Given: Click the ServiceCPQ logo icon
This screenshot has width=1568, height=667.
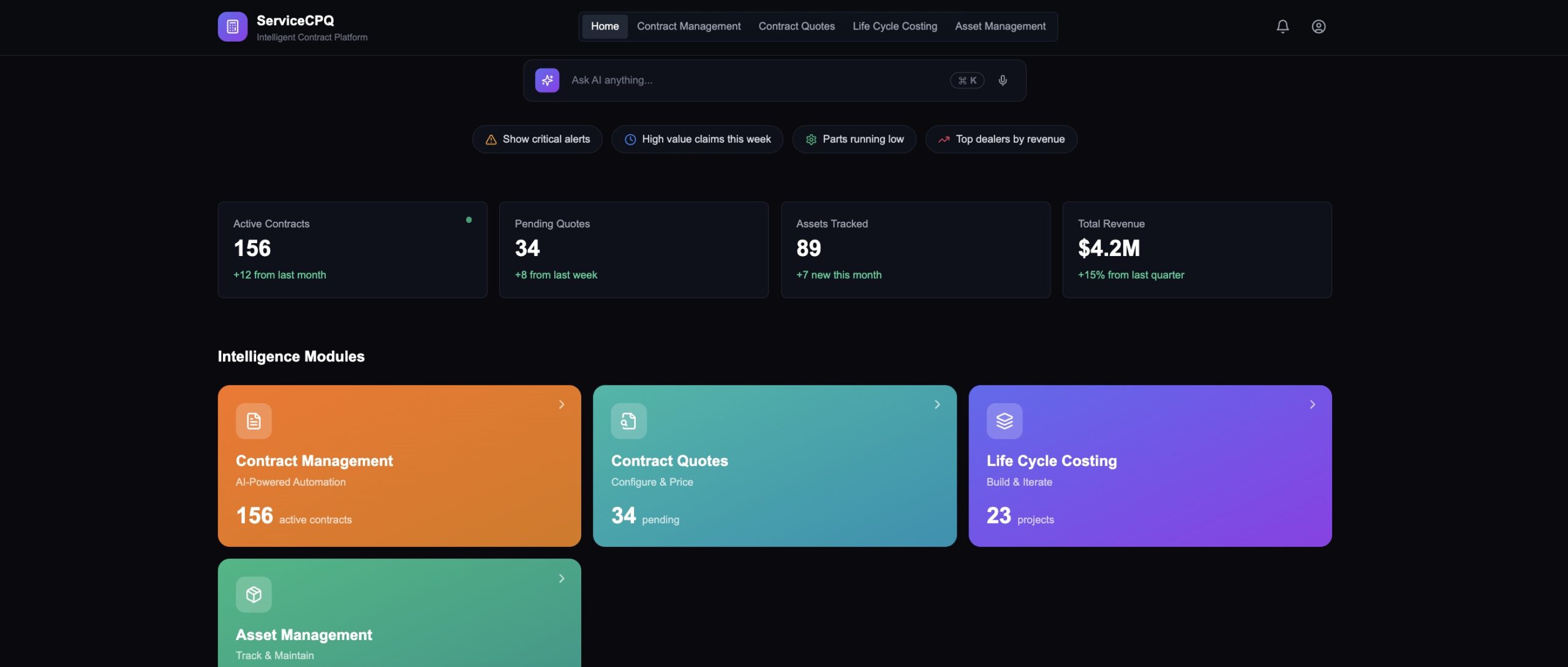Looking at the screenshot, I should [x=232, y=26].
